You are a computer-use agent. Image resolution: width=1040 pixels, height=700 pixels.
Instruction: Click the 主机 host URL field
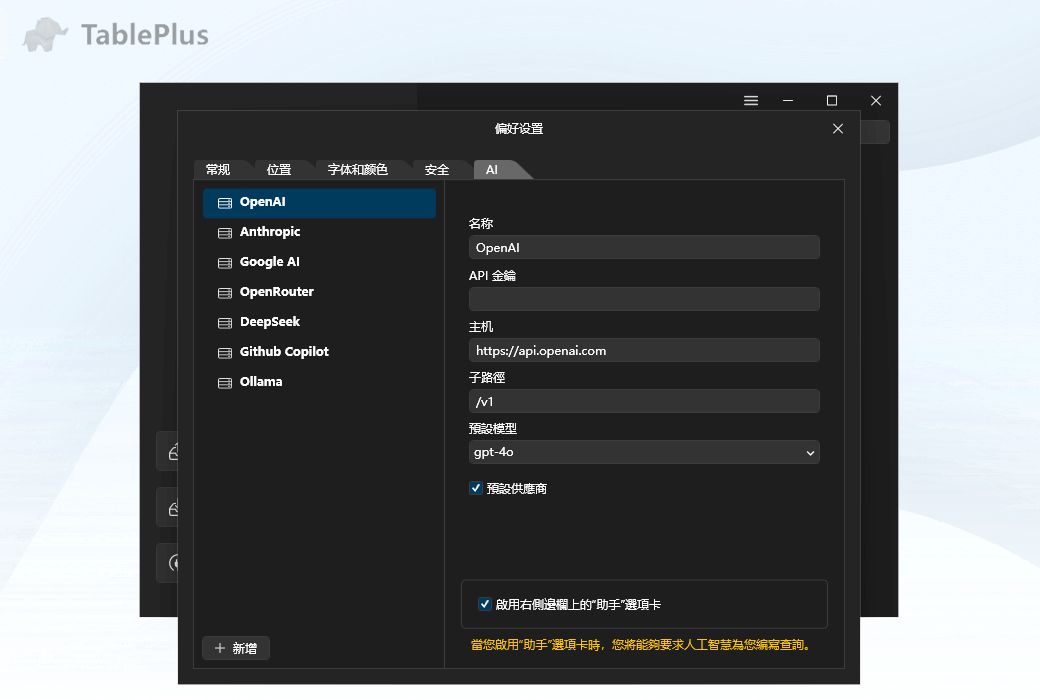click(x=644, y=350)
